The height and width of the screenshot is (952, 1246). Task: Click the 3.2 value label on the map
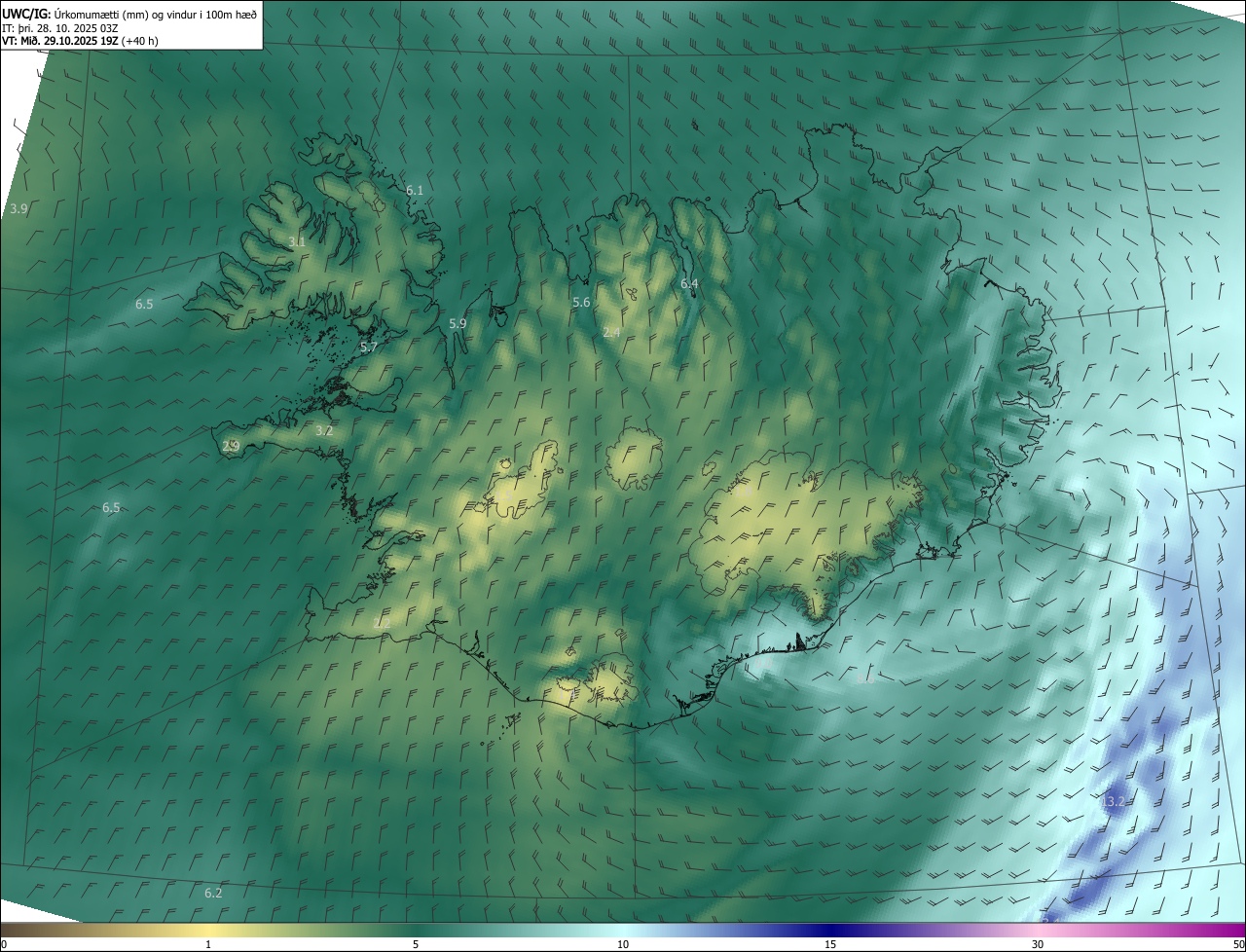click(324, 431)
